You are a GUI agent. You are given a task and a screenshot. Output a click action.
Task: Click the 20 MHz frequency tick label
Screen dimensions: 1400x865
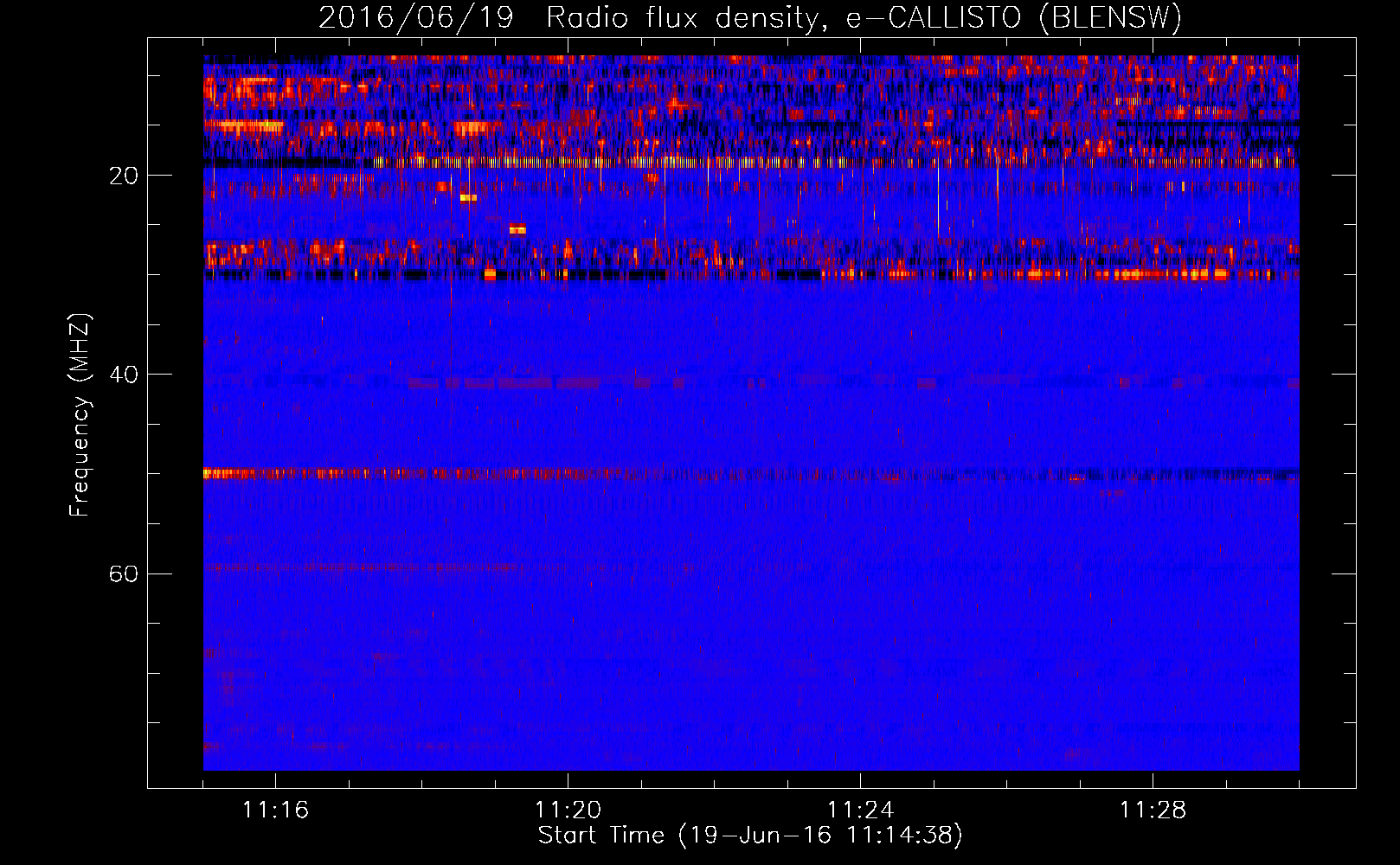coord(124,176)
